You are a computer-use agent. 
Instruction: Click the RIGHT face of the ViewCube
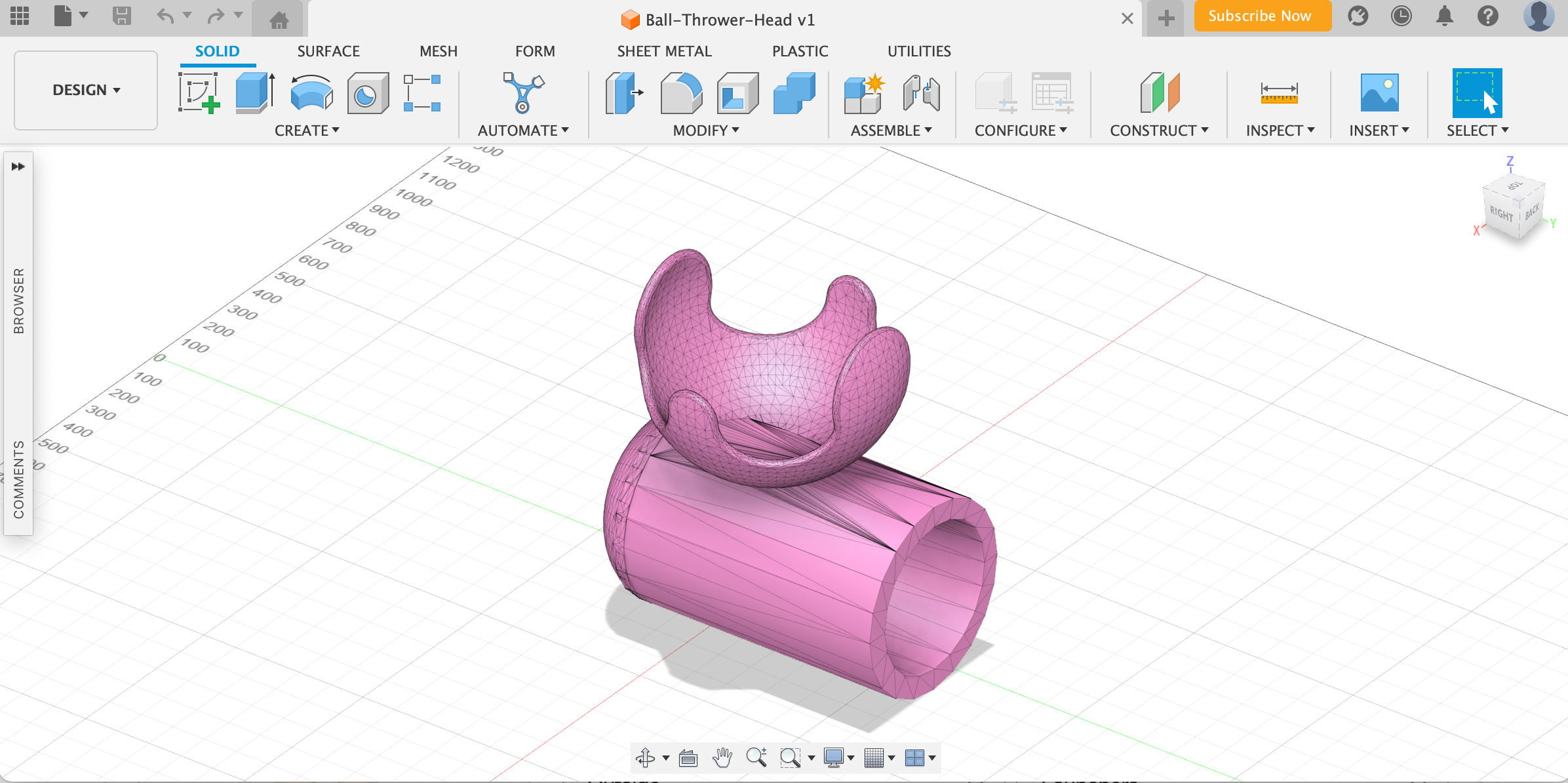pyautogui.click(x=1501, y=213)
